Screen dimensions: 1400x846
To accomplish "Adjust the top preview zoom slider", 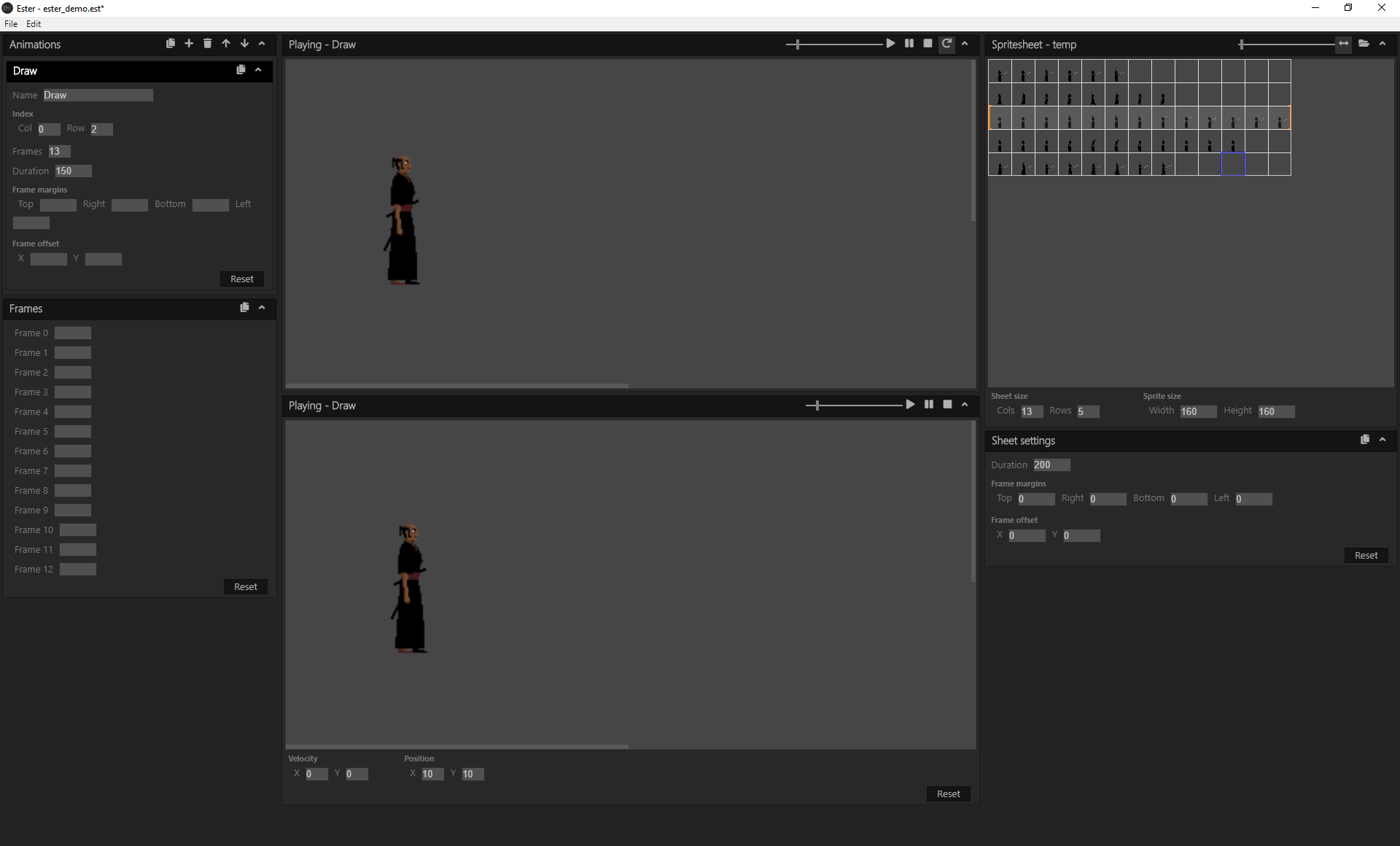I will tap(834, 44).
